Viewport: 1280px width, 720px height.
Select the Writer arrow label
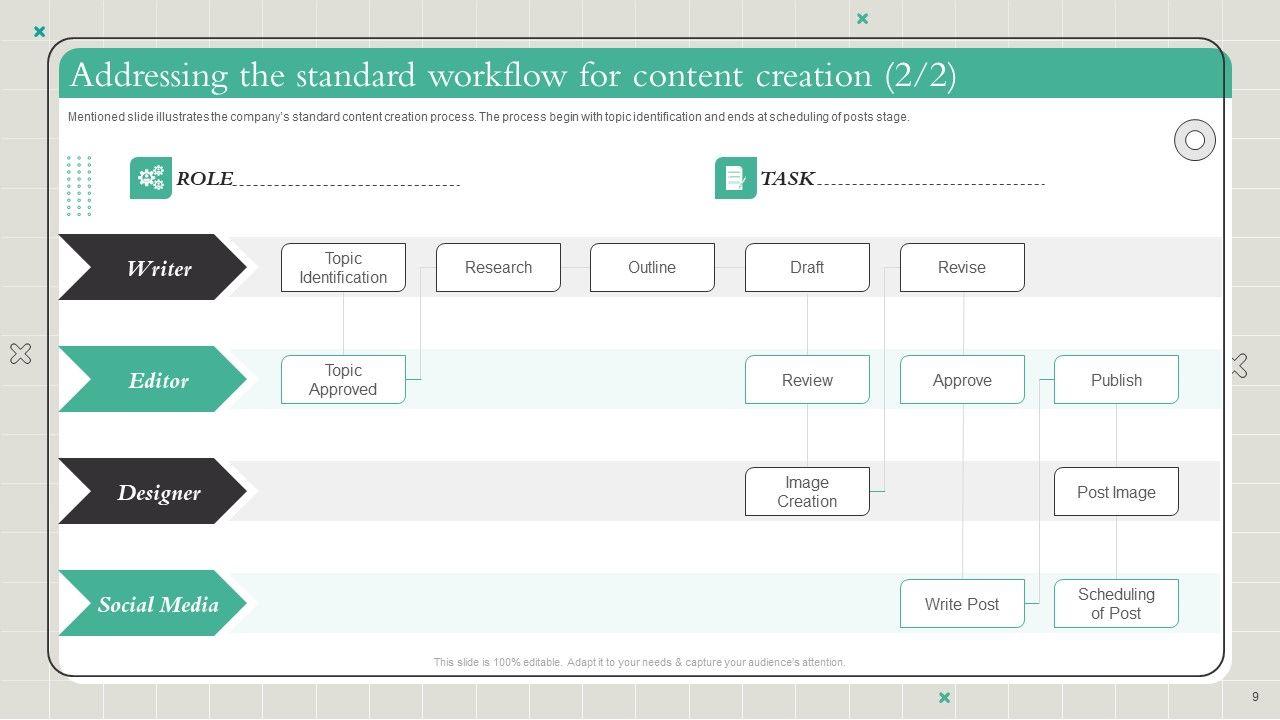click(x=153, y=268)
